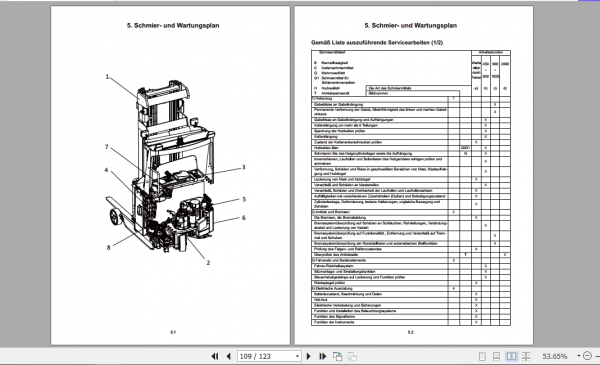This screenshot has width=600, height=365.
Task: Click the 53.65% zoom level
Action: tap(554, 356)
